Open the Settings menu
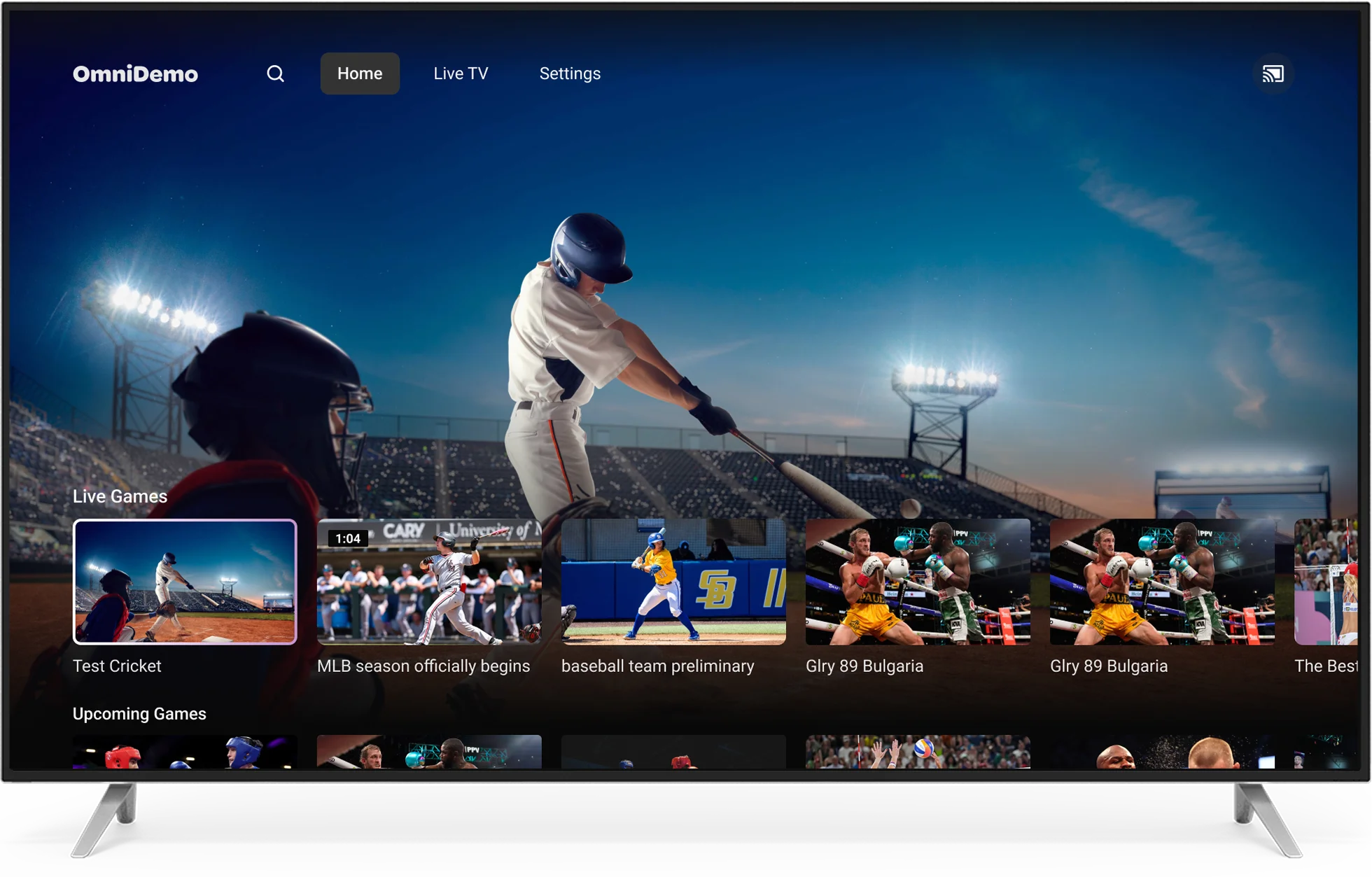 tap(570, 73)
